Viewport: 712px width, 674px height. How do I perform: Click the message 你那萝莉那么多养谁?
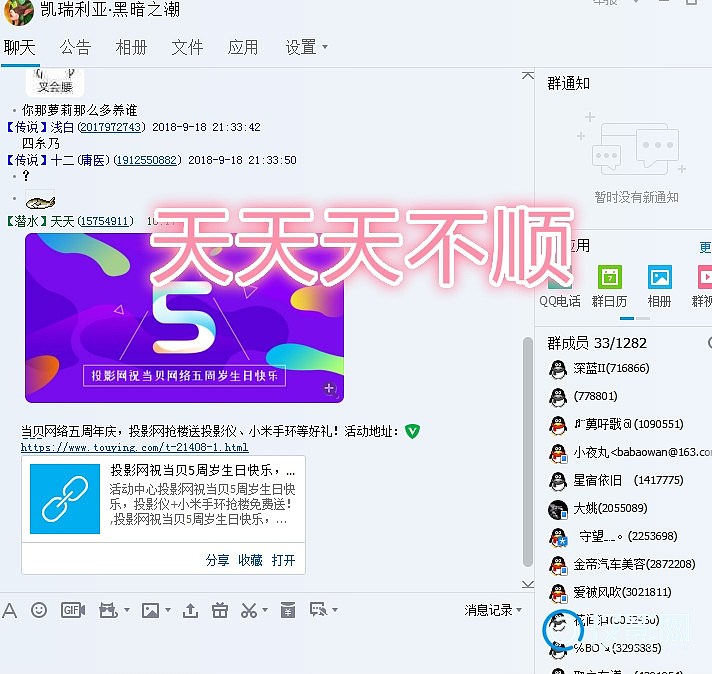79,110
